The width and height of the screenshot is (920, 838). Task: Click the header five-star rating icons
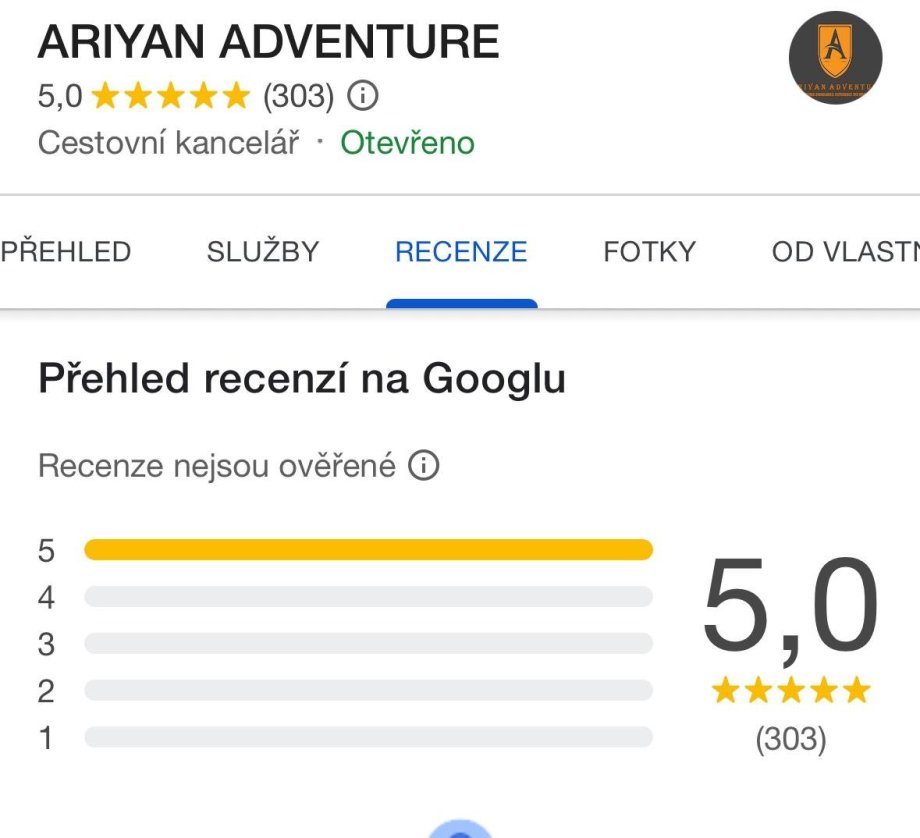[170, 96]
